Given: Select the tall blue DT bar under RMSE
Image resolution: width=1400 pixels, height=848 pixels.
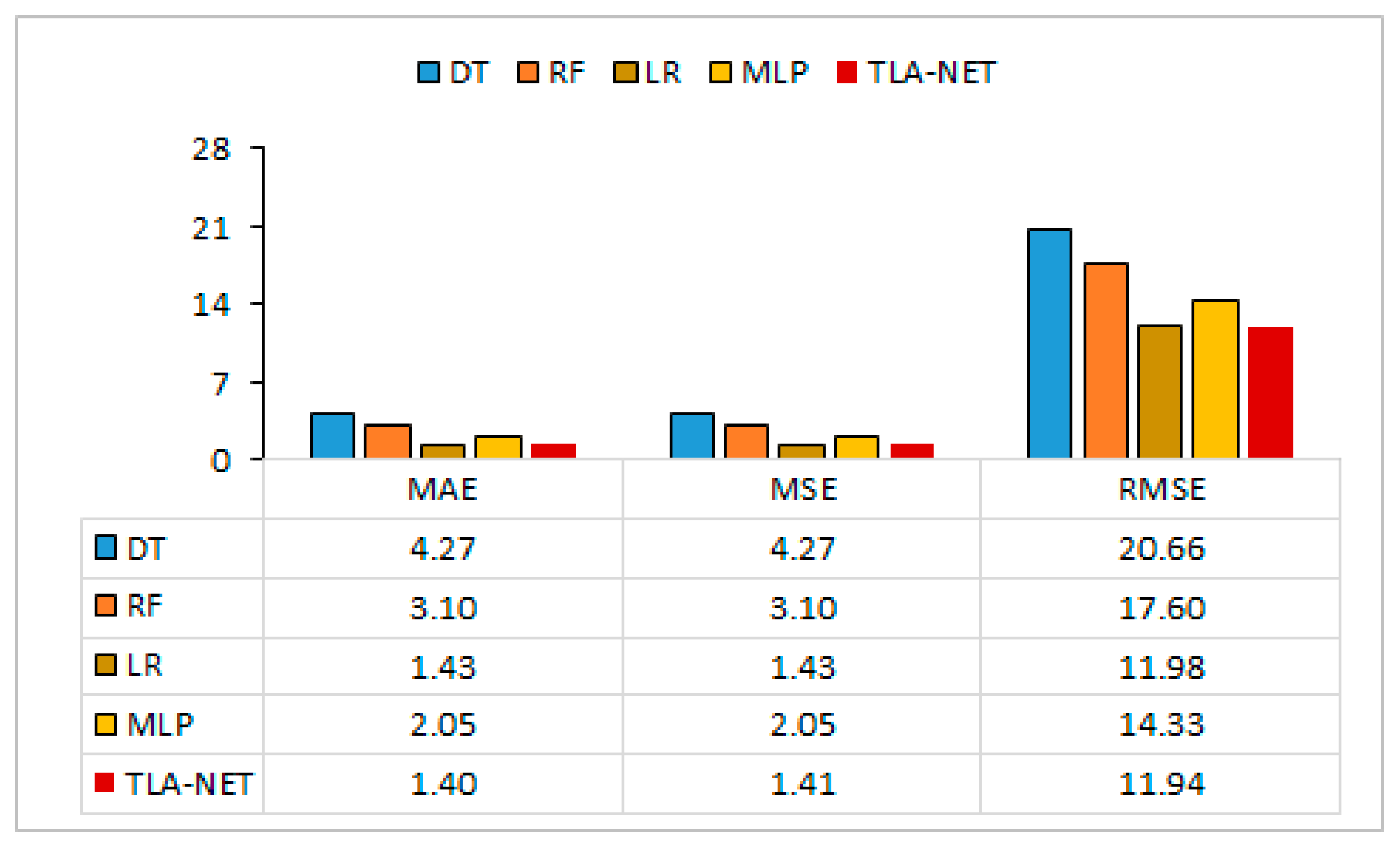Looking at the screenshot, I should click(x=1049, y=344).
